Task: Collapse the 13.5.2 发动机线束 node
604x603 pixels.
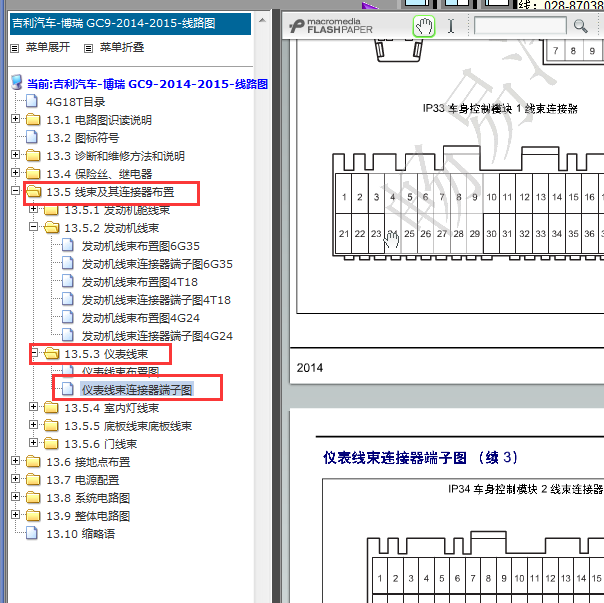Action: (x=34, y=227)
